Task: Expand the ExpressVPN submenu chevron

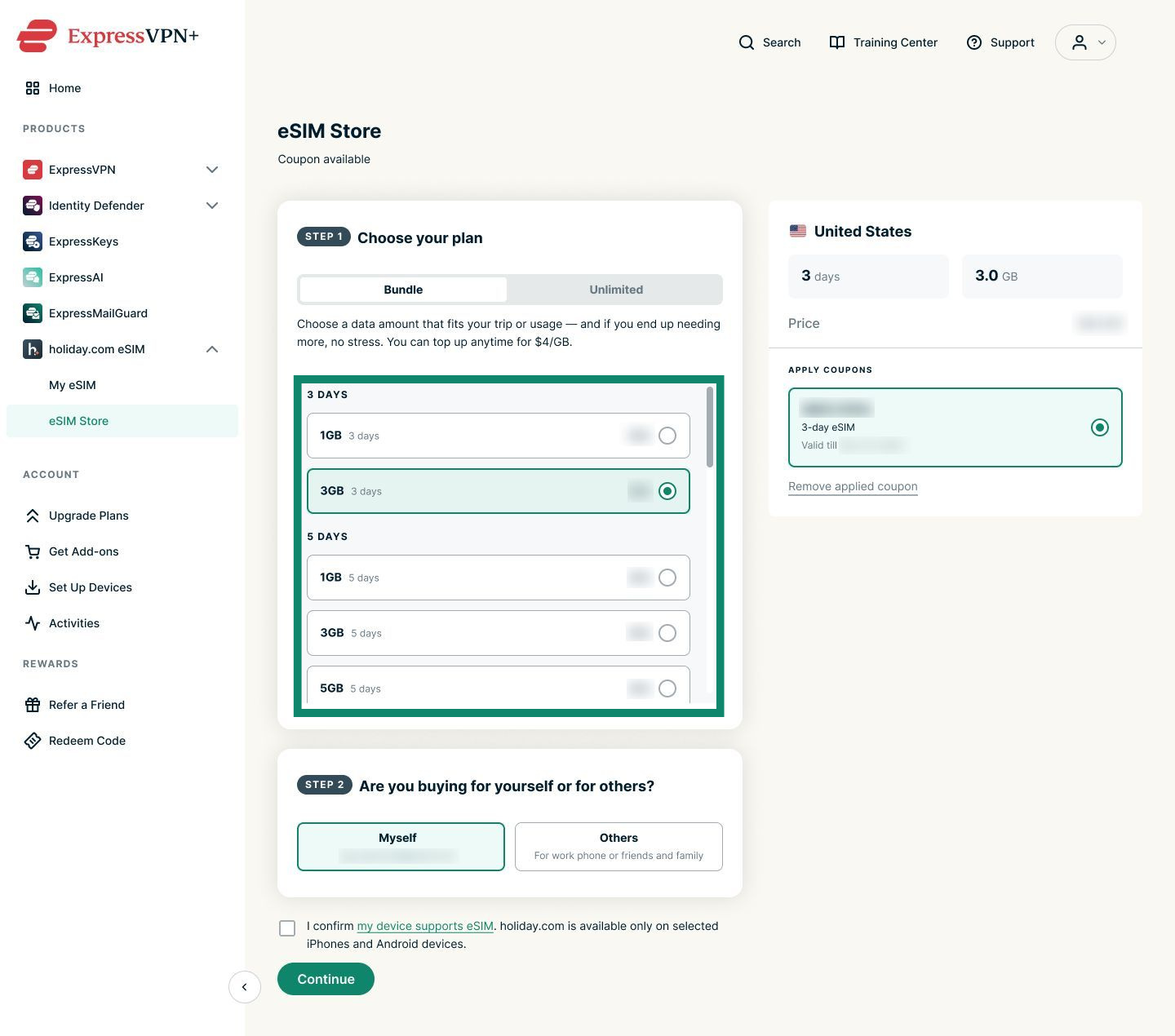Action: (x=212, y=170)
